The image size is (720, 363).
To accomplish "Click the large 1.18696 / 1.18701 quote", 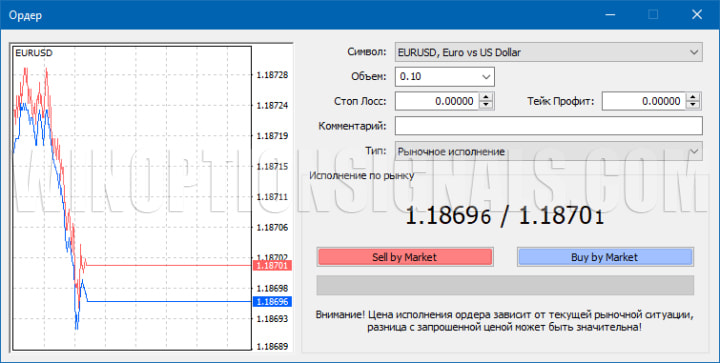I will [x=504, y=216].
